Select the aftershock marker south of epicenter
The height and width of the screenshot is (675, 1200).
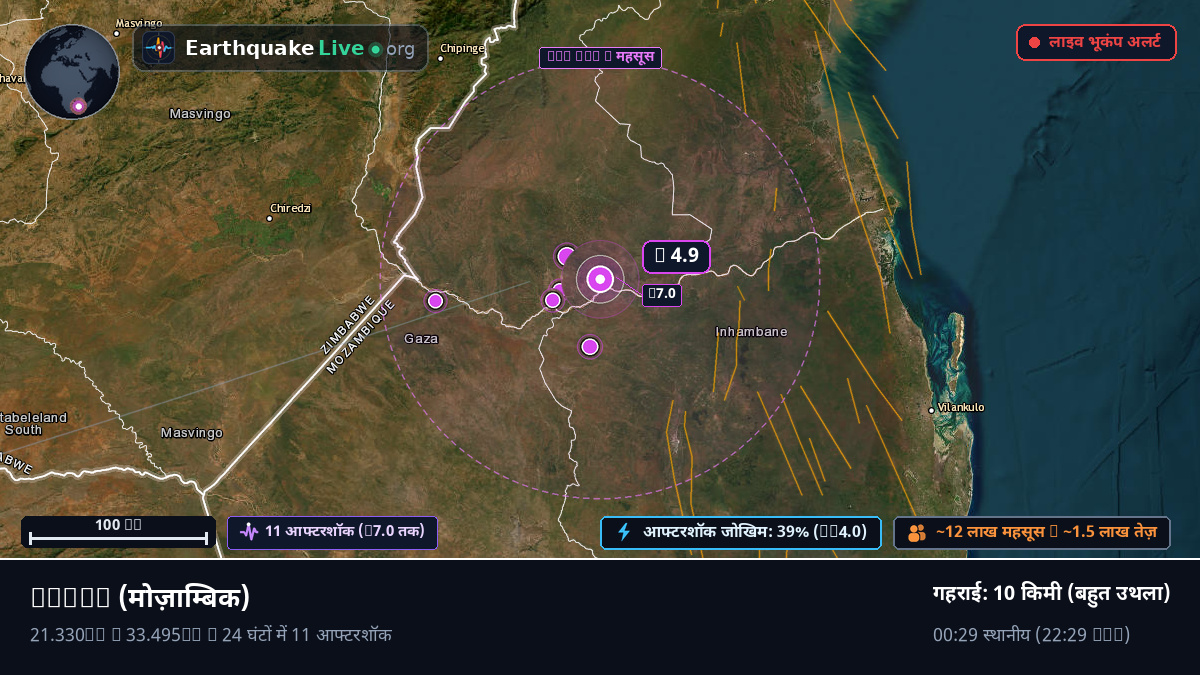click(590, 346)
